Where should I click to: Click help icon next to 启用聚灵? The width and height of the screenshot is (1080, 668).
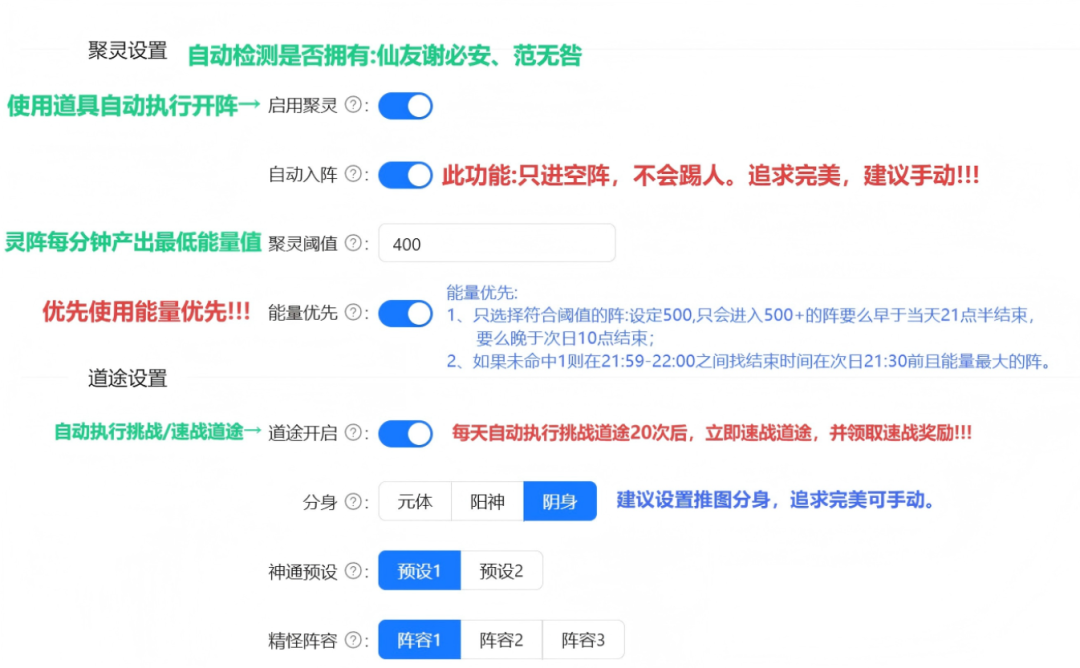[352, 106]
